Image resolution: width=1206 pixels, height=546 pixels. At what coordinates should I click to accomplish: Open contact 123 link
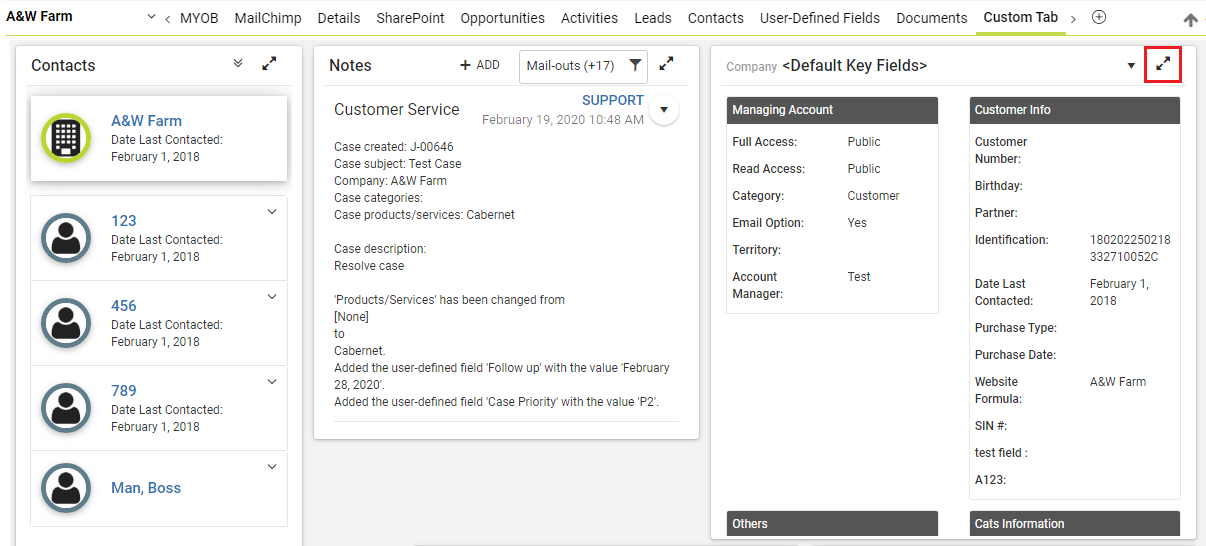tap(124, 221)
